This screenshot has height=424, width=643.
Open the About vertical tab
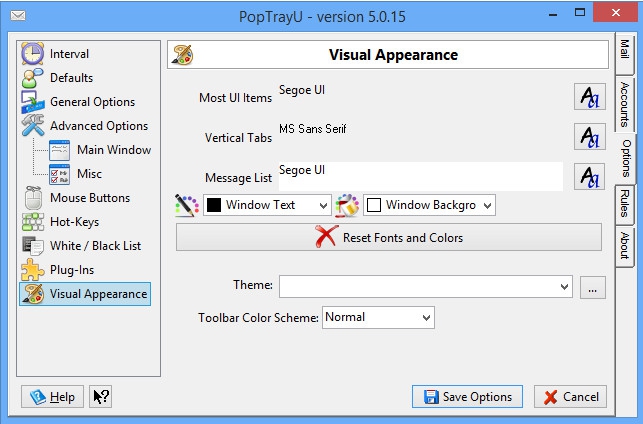click(624, 246)
